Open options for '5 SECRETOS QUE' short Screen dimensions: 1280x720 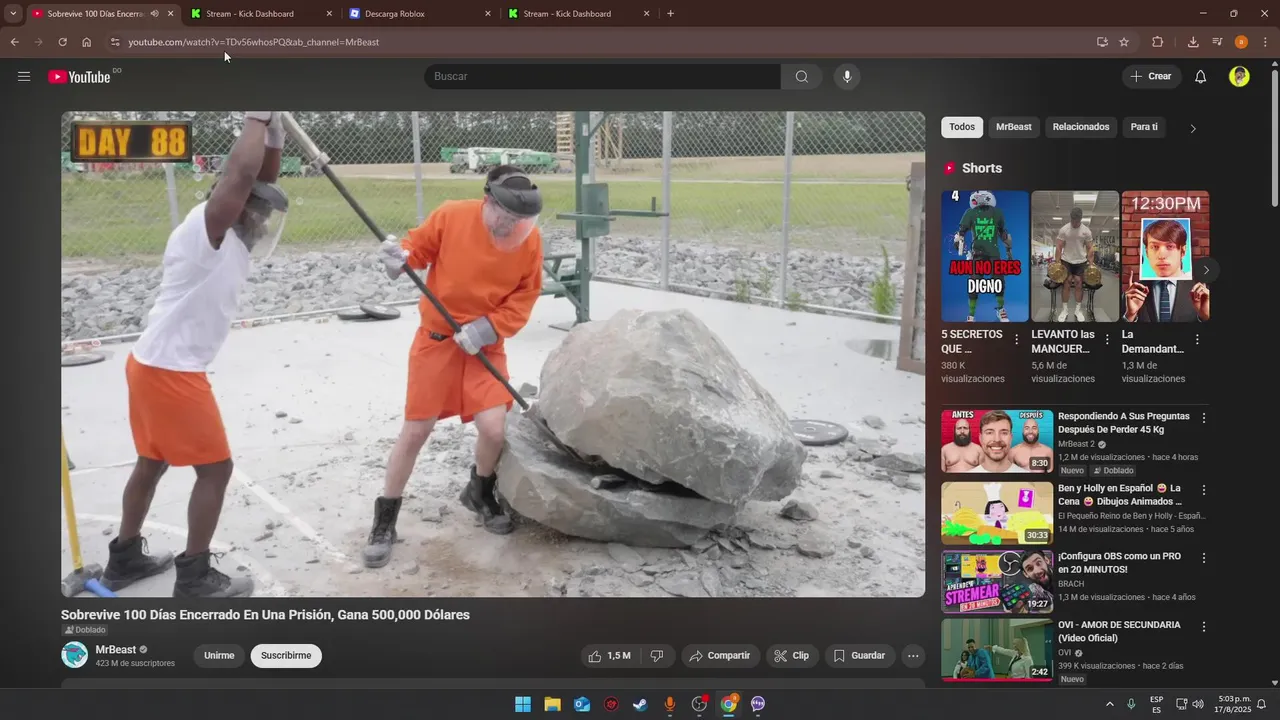(1017, 340)
